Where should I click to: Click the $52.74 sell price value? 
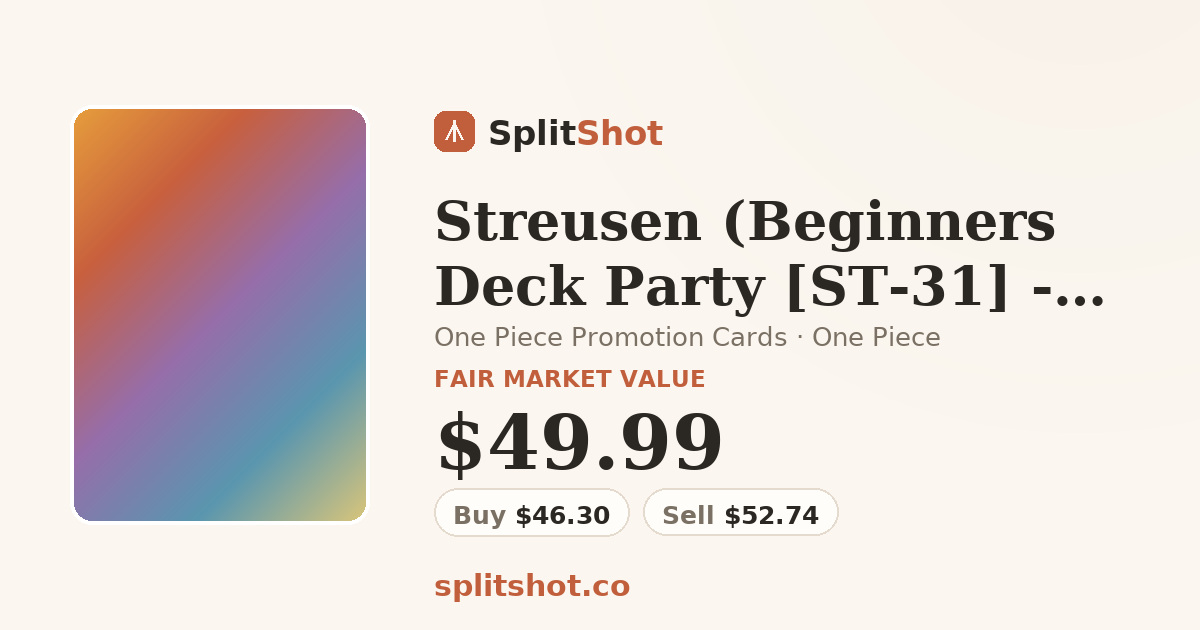click(772, 515)
